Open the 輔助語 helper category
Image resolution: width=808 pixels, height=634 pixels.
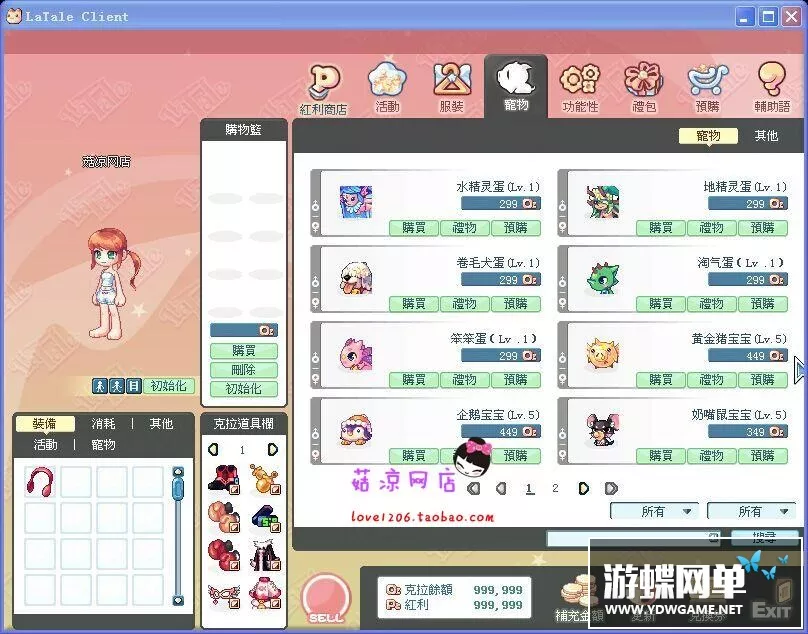(771, 86)
